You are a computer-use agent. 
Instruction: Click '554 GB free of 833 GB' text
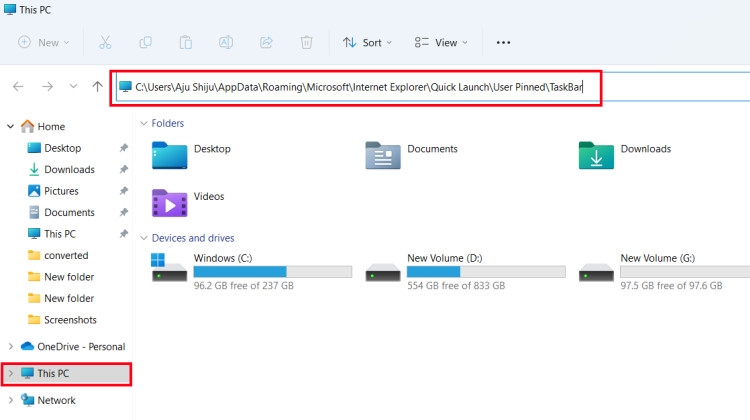pos(456,286)
